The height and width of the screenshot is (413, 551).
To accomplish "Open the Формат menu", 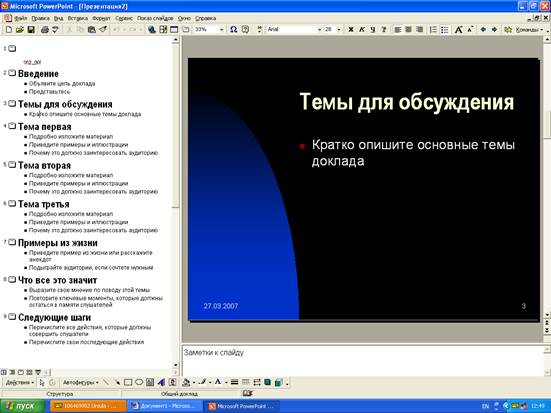I will 101,18.
